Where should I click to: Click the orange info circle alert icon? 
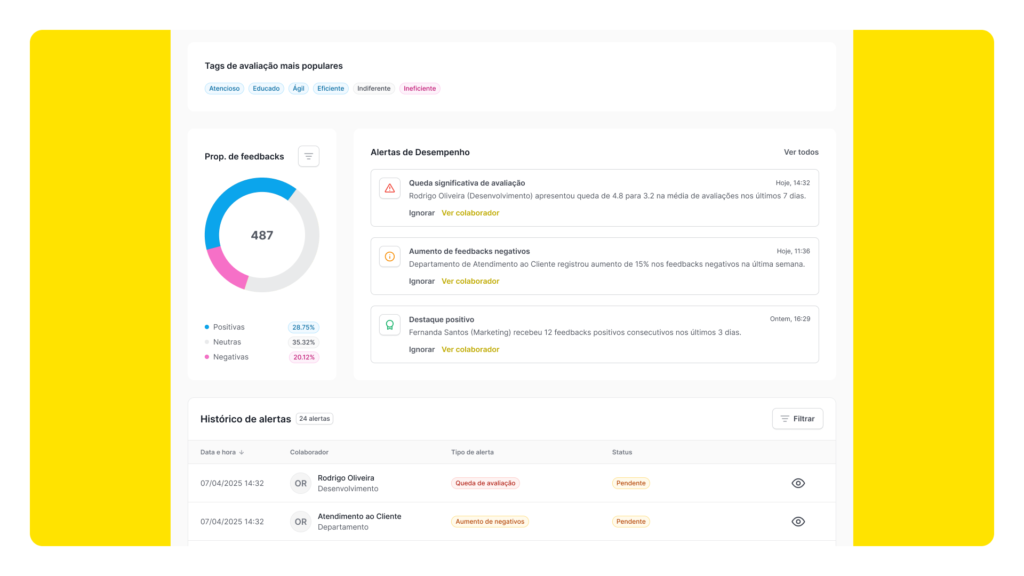point(389,257)
